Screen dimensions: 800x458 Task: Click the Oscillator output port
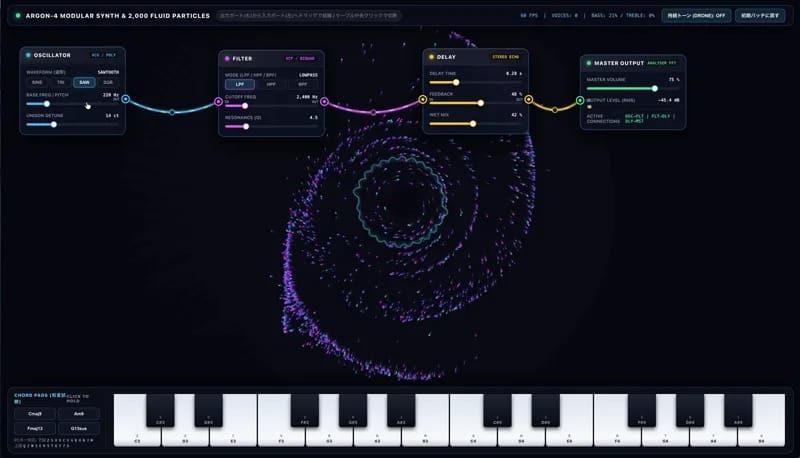(x=126, y=99)
